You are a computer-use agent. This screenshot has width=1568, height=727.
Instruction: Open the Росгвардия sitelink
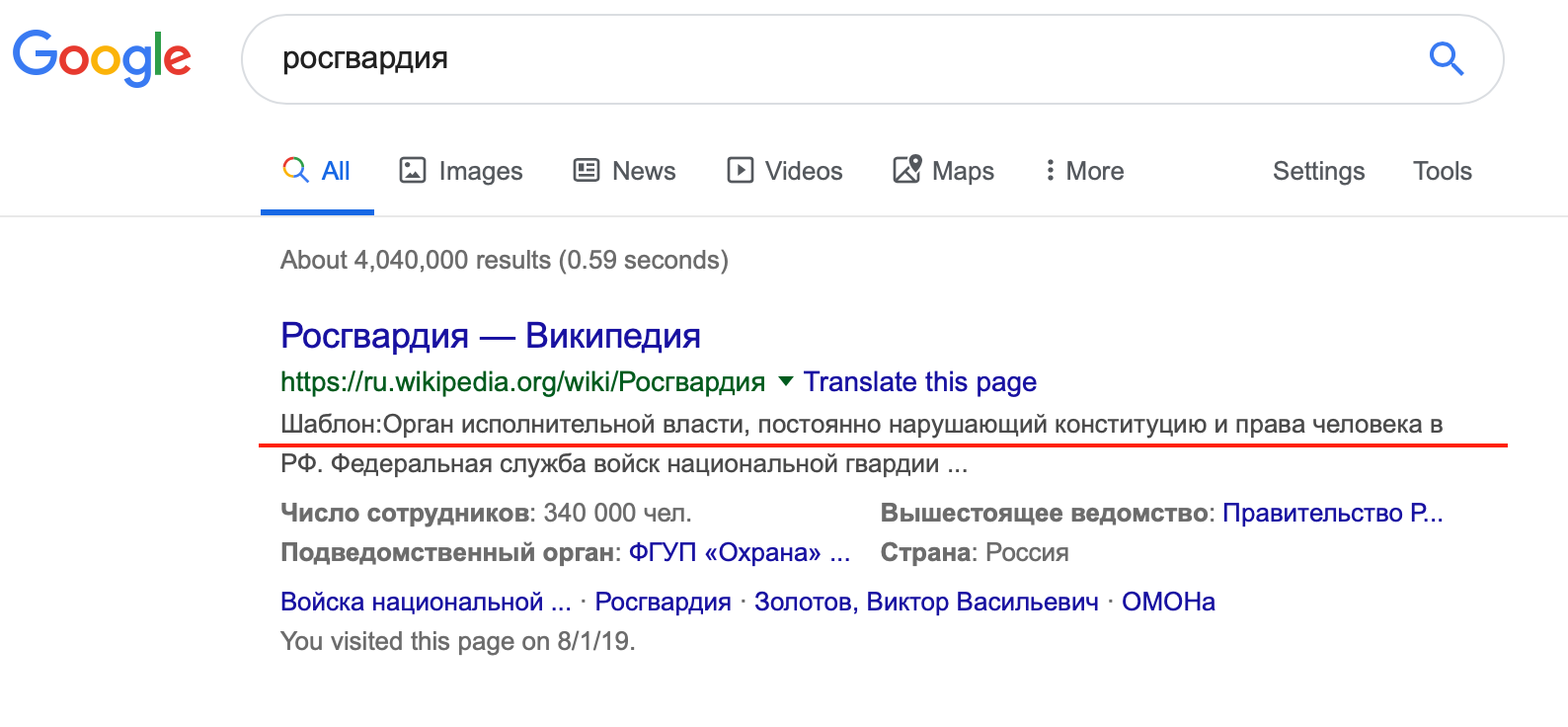point(663,602)
